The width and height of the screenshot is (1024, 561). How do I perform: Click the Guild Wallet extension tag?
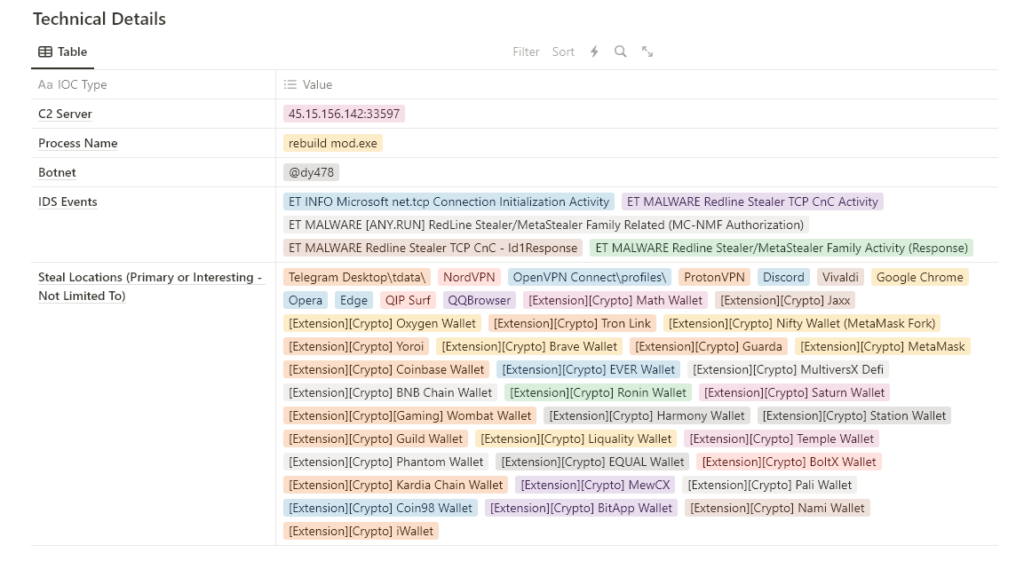(376, 439)
